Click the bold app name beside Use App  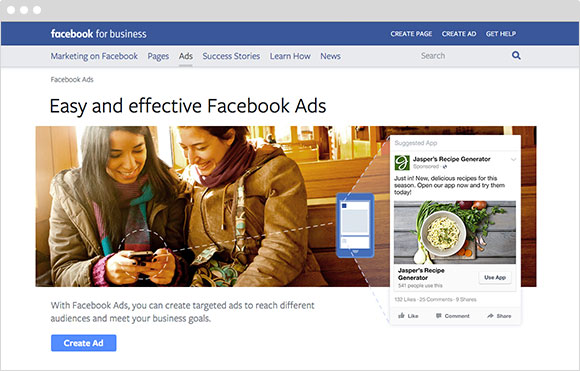[421, 274]
